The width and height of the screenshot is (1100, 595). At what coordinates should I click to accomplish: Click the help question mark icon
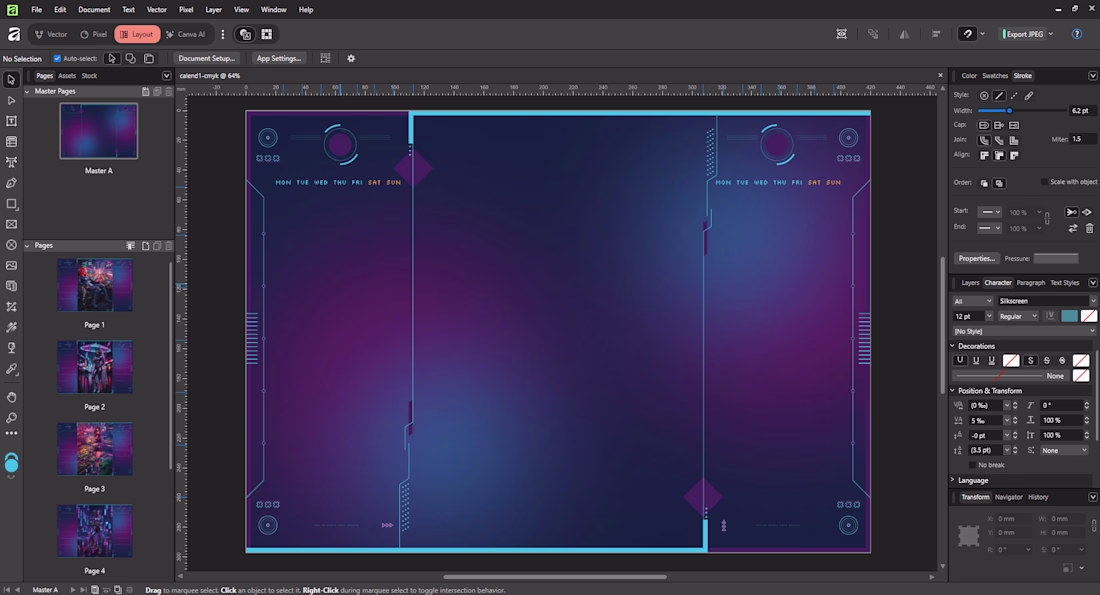tap(1077, 34)
